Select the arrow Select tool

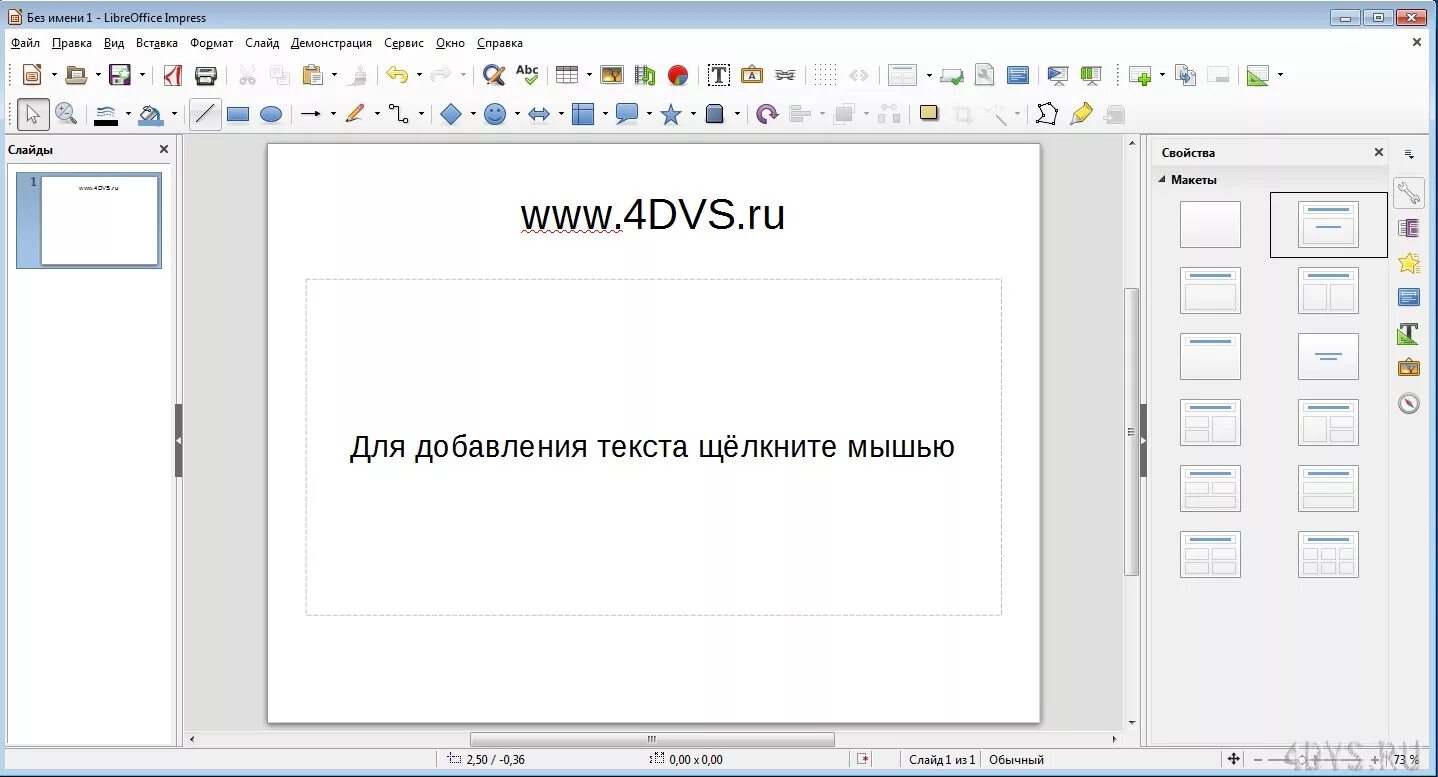[33, 114]
